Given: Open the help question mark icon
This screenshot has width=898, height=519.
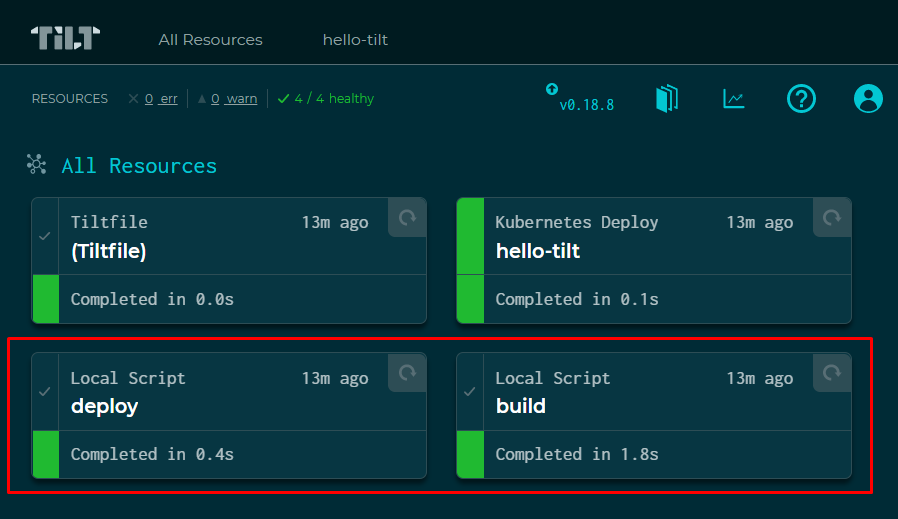Looking at the screenshot, I should (x=801, y=99).
